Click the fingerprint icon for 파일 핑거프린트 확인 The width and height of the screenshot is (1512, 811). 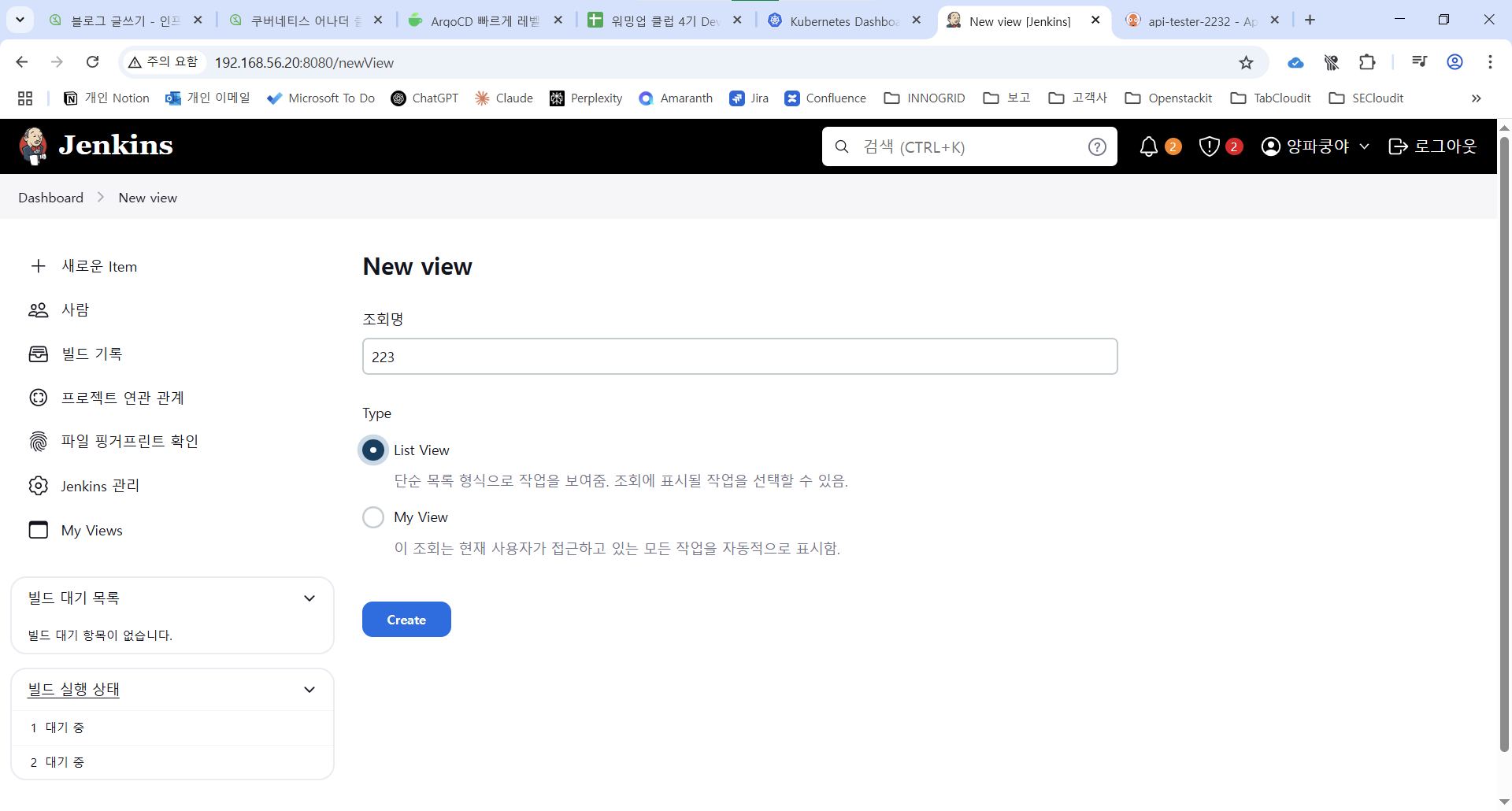pos(38,442)
